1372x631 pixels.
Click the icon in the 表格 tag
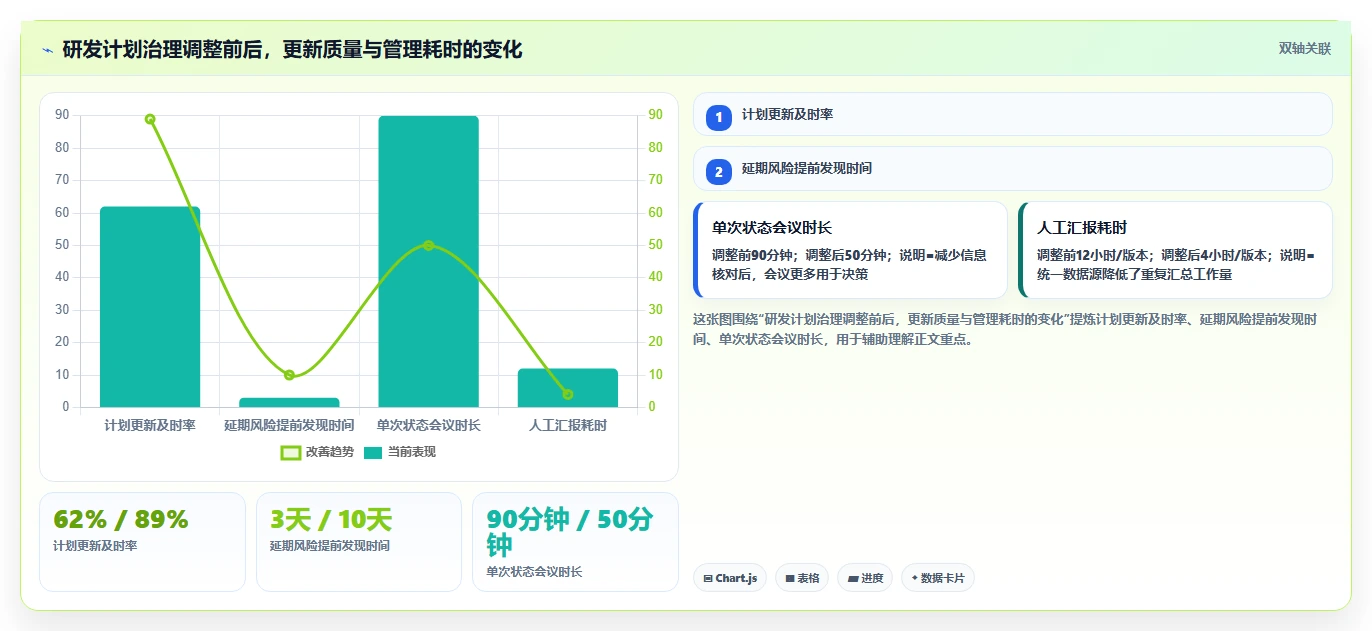pos(789,578)
